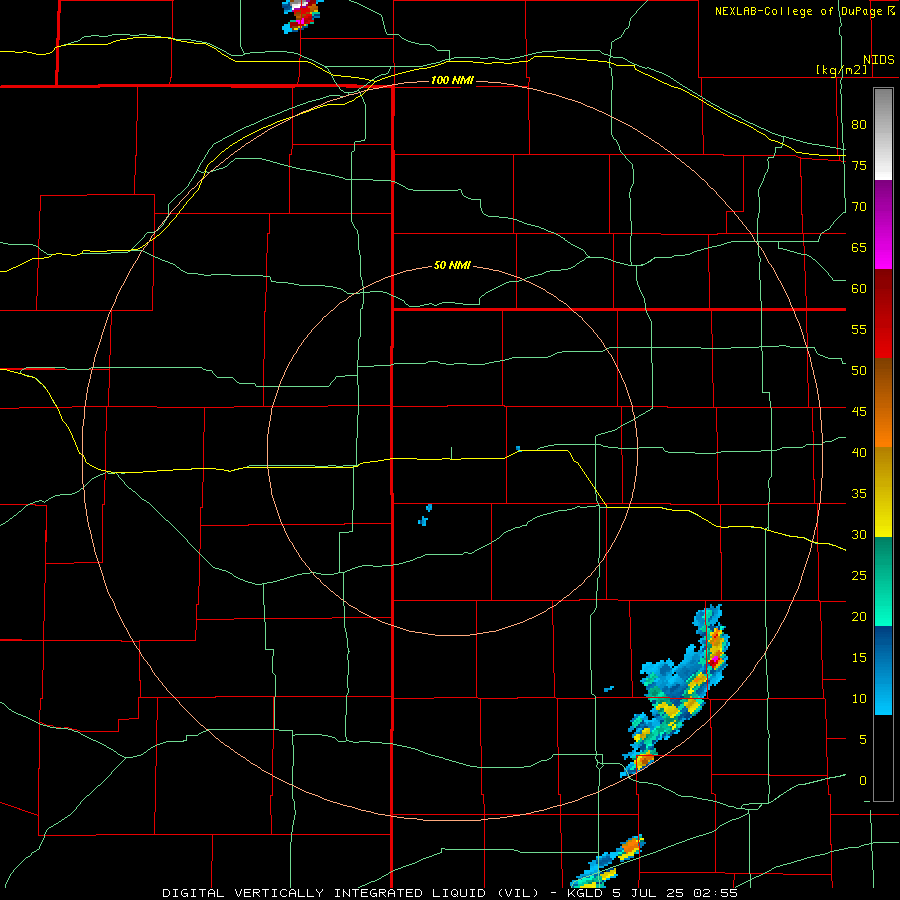Click the 40 value on color scale
This screenshot has height=900, width=900.
click(x=859, y=453)
